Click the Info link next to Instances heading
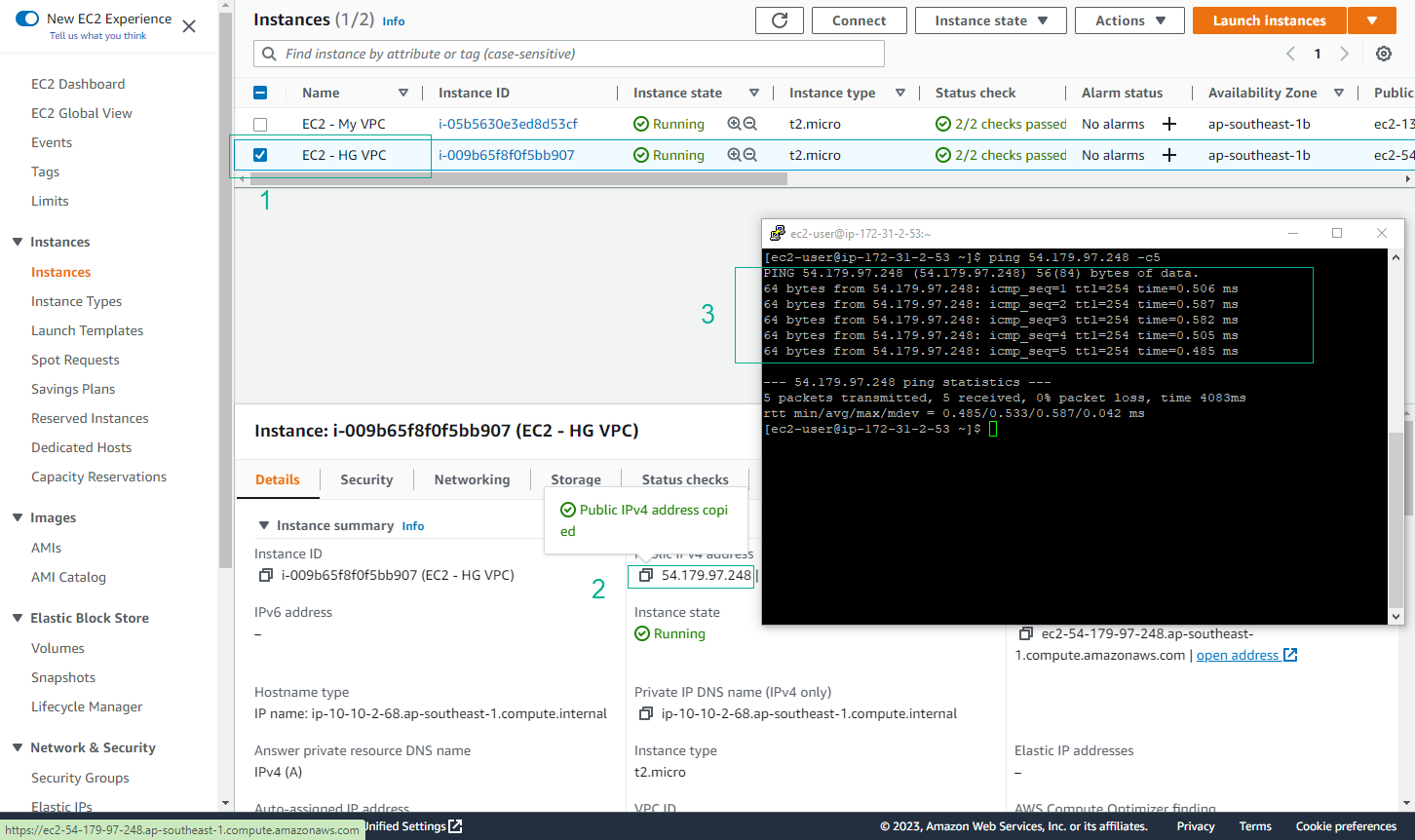This screenshot has width=1415, height=840. 394,21
